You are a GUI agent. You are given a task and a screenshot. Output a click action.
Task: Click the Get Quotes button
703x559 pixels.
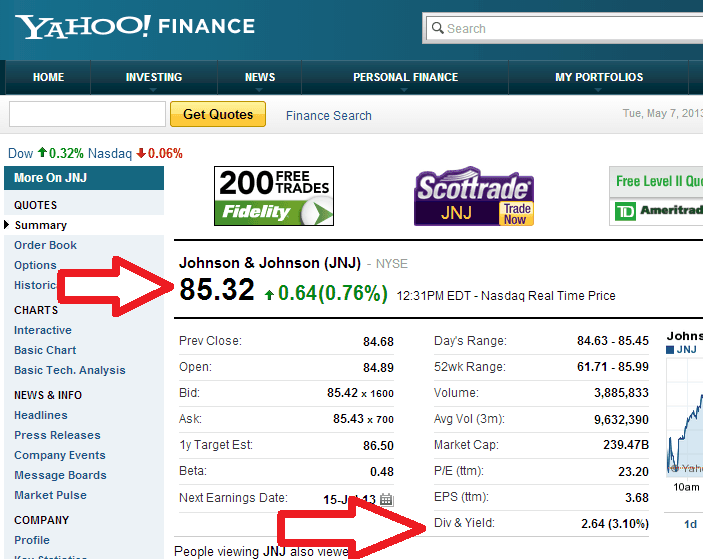(x=218, y=114)
